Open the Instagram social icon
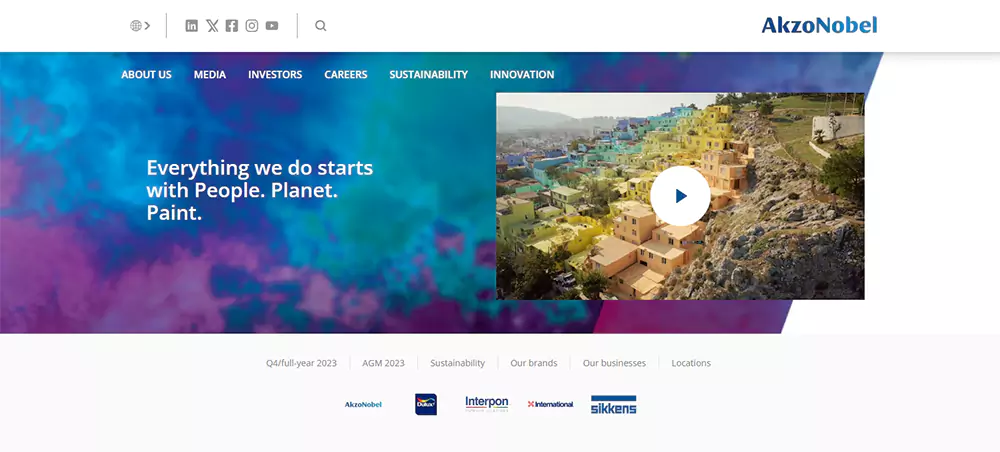The image size is (1000, 452). (x=252, y=26)
